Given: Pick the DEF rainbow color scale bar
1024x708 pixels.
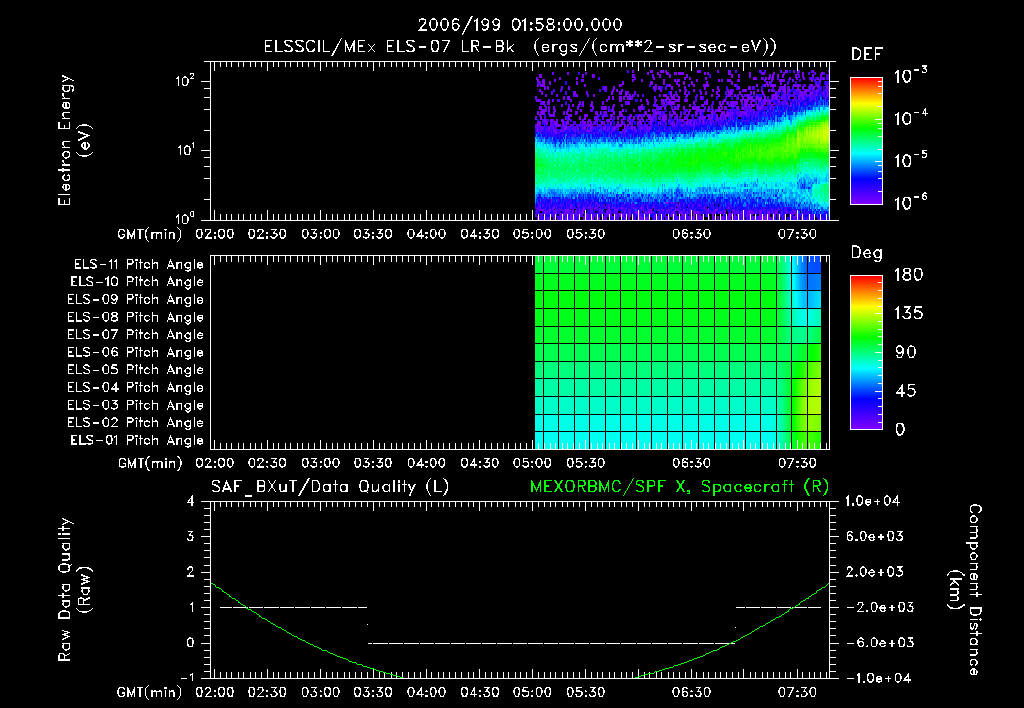Looking at the screenshot, I should (866, 141).
